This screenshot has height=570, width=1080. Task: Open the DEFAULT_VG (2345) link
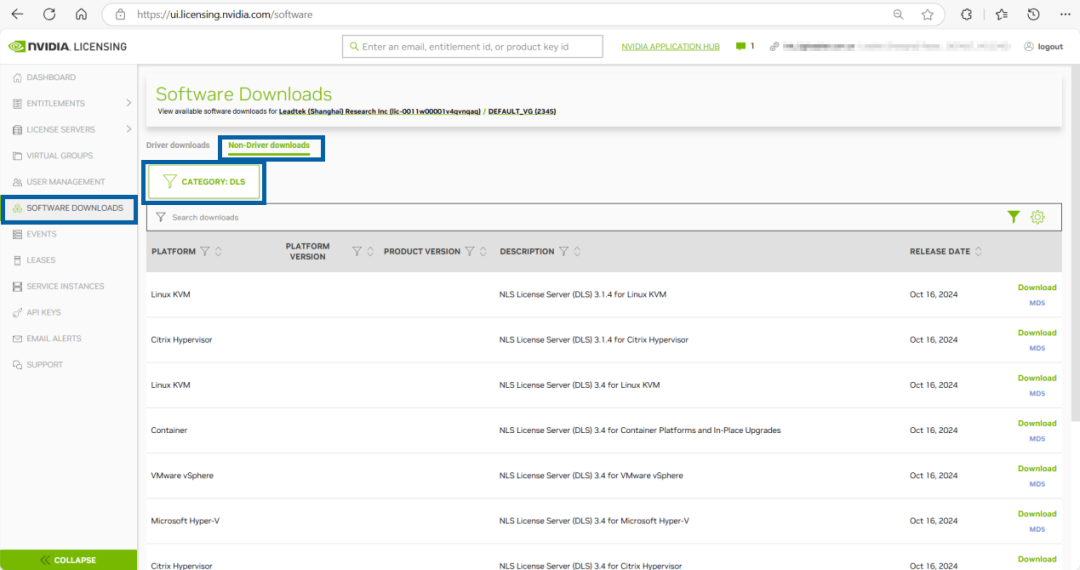tap(522, 111)
